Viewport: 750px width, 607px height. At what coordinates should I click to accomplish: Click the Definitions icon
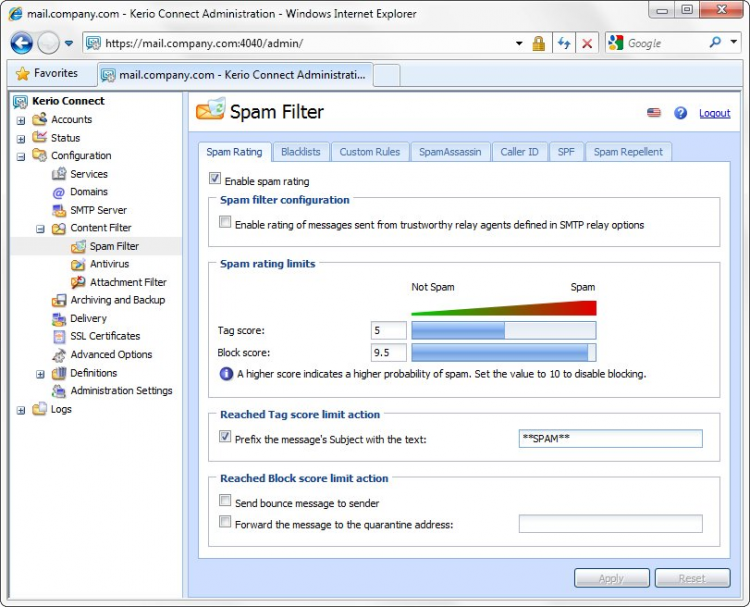[x=58, y=373]
